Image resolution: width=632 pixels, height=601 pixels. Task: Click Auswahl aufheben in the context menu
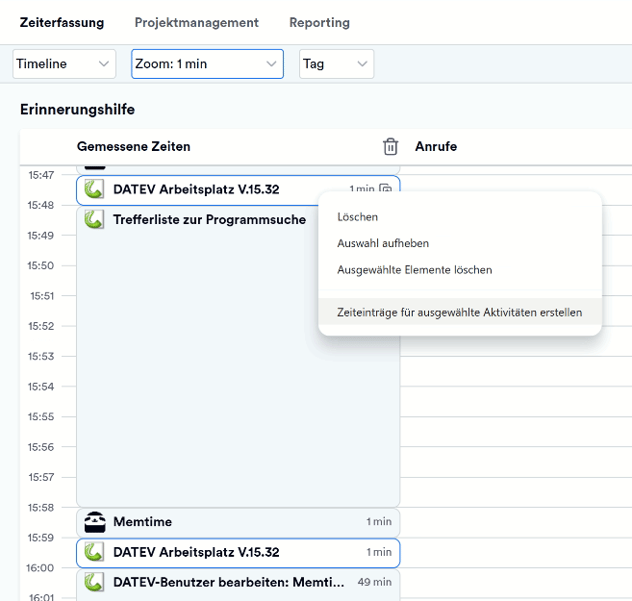pyautogui.click(x=383, y=243)
